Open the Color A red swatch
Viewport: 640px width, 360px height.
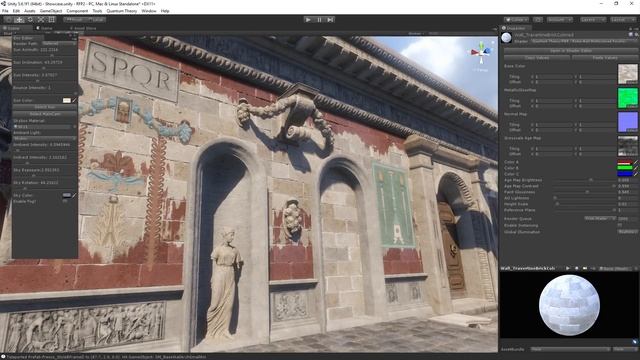click(x=624, y=162)
